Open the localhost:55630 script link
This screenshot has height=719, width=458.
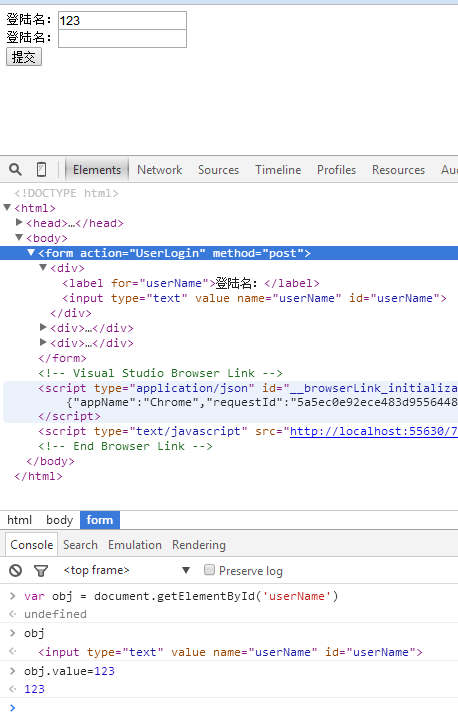click(x=374, y=431)
